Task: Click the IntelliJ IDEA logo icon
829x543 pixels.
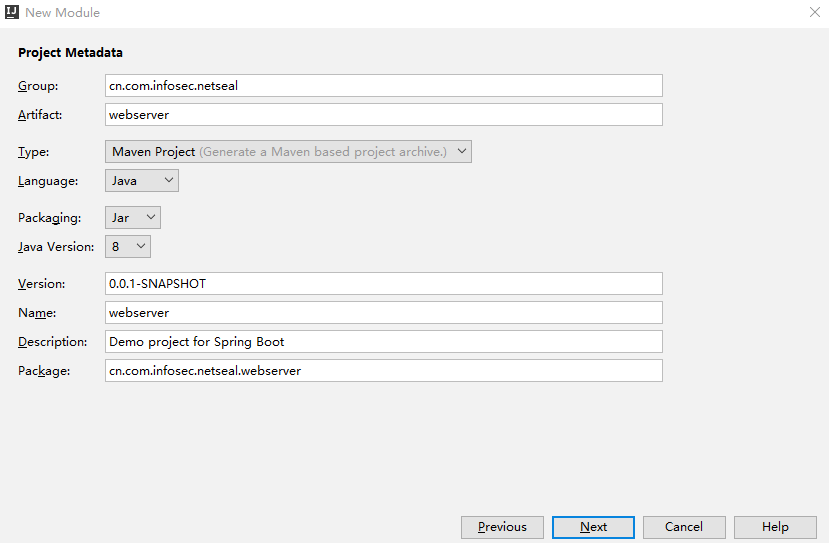Action: 12,12
